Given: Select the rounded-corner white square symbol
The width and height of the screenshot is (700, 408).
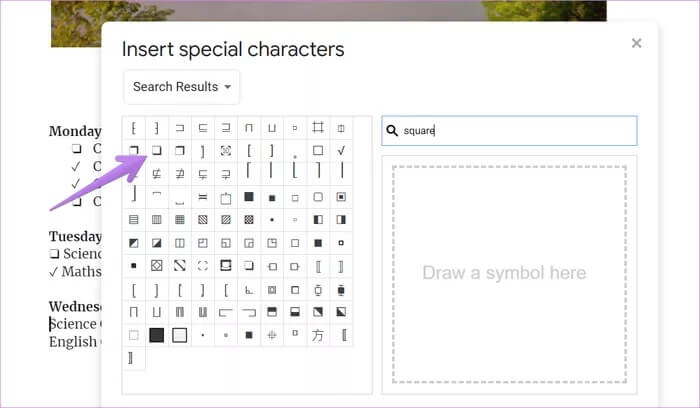Looking at the screenshot, I should [x=318, y=197].
